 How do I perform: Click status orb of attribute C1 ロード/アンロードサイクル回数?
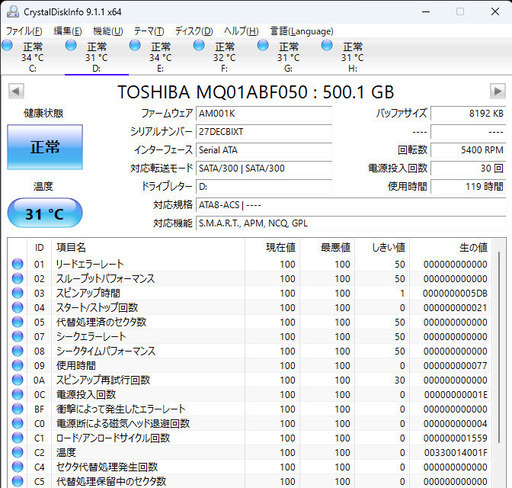tap(18, 438)
